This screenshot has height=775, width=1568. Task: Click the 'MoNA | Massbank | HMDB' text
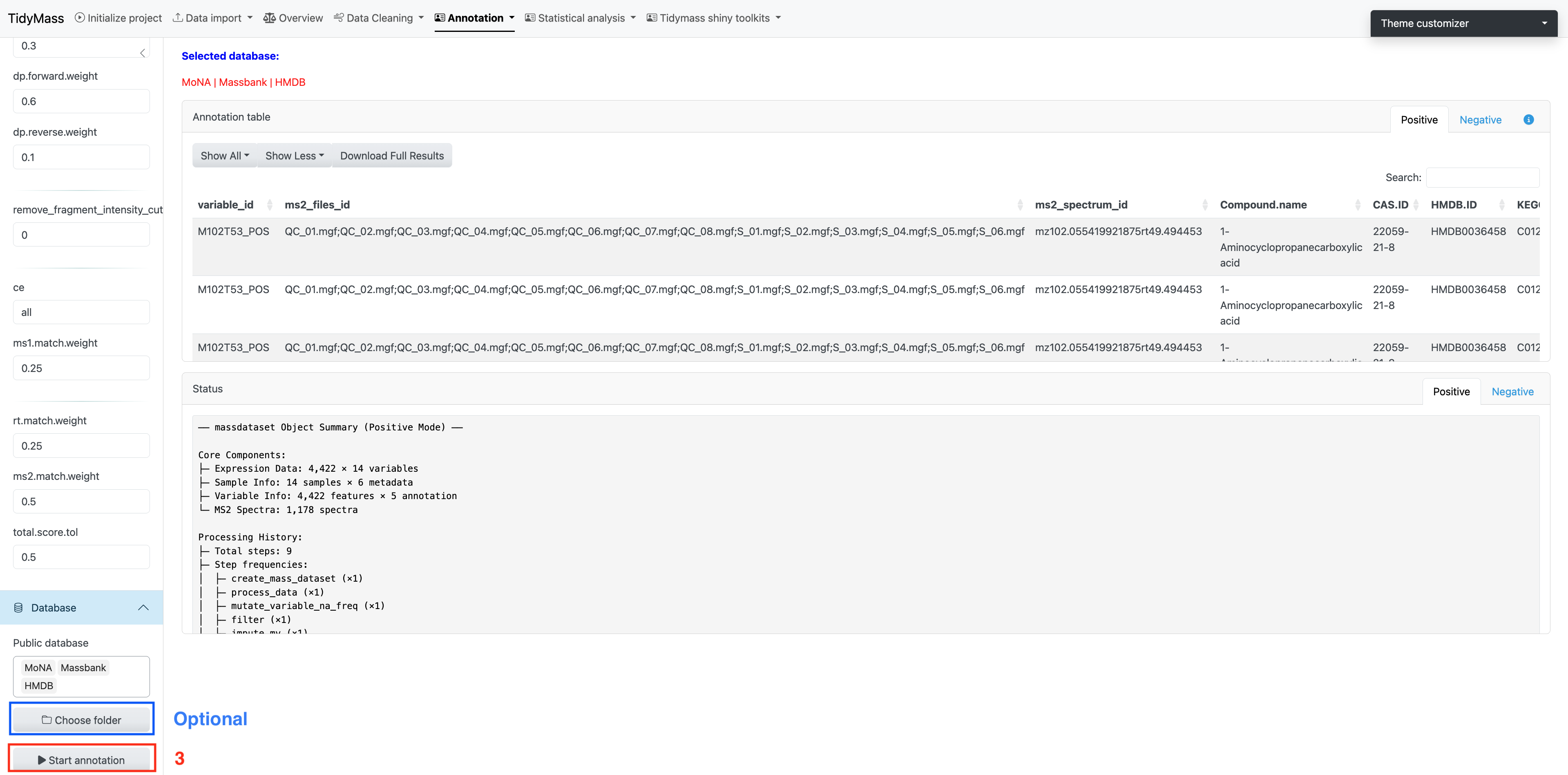pyautogui.click(x=243, y=82)
